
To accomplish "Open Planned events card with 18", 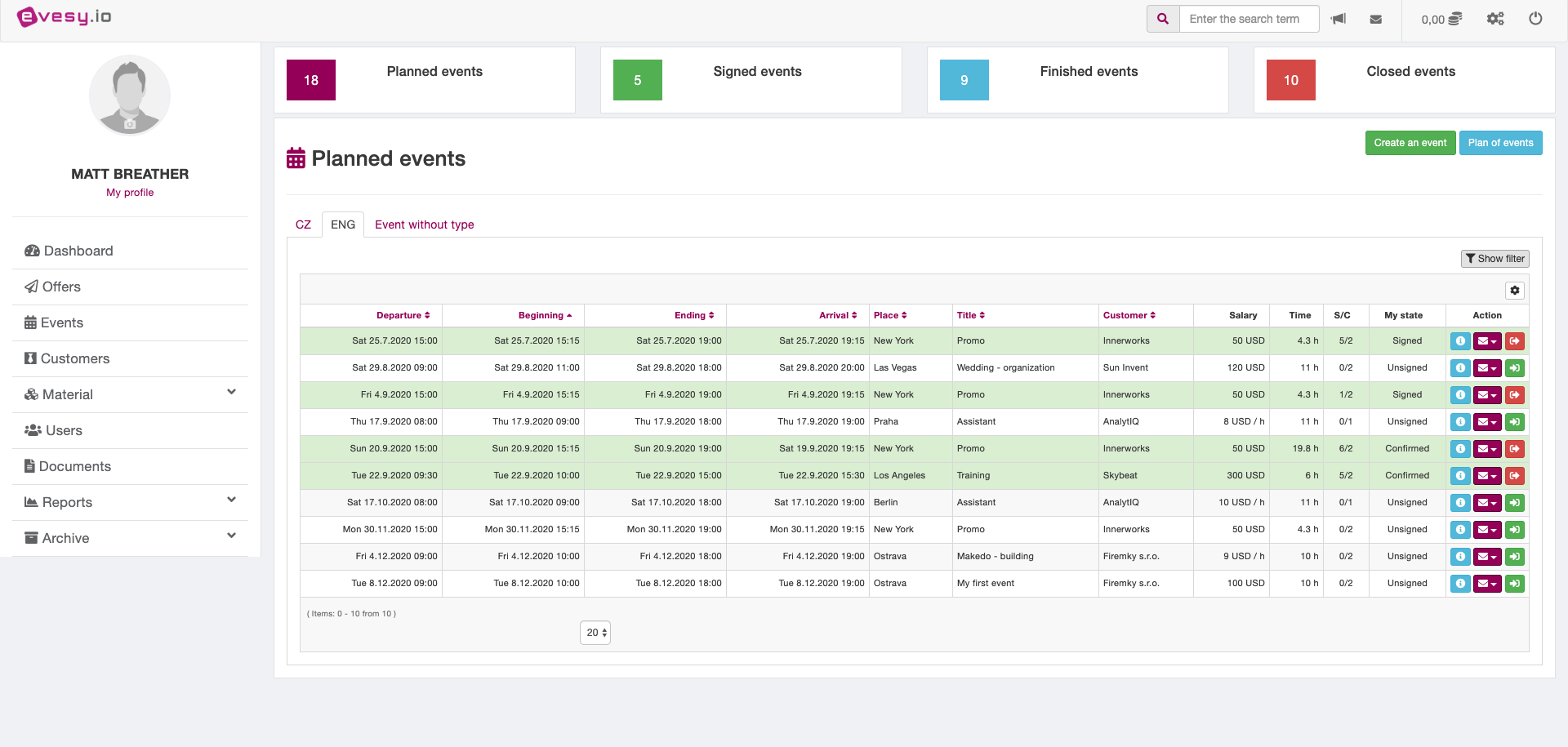I will [425, 80].
